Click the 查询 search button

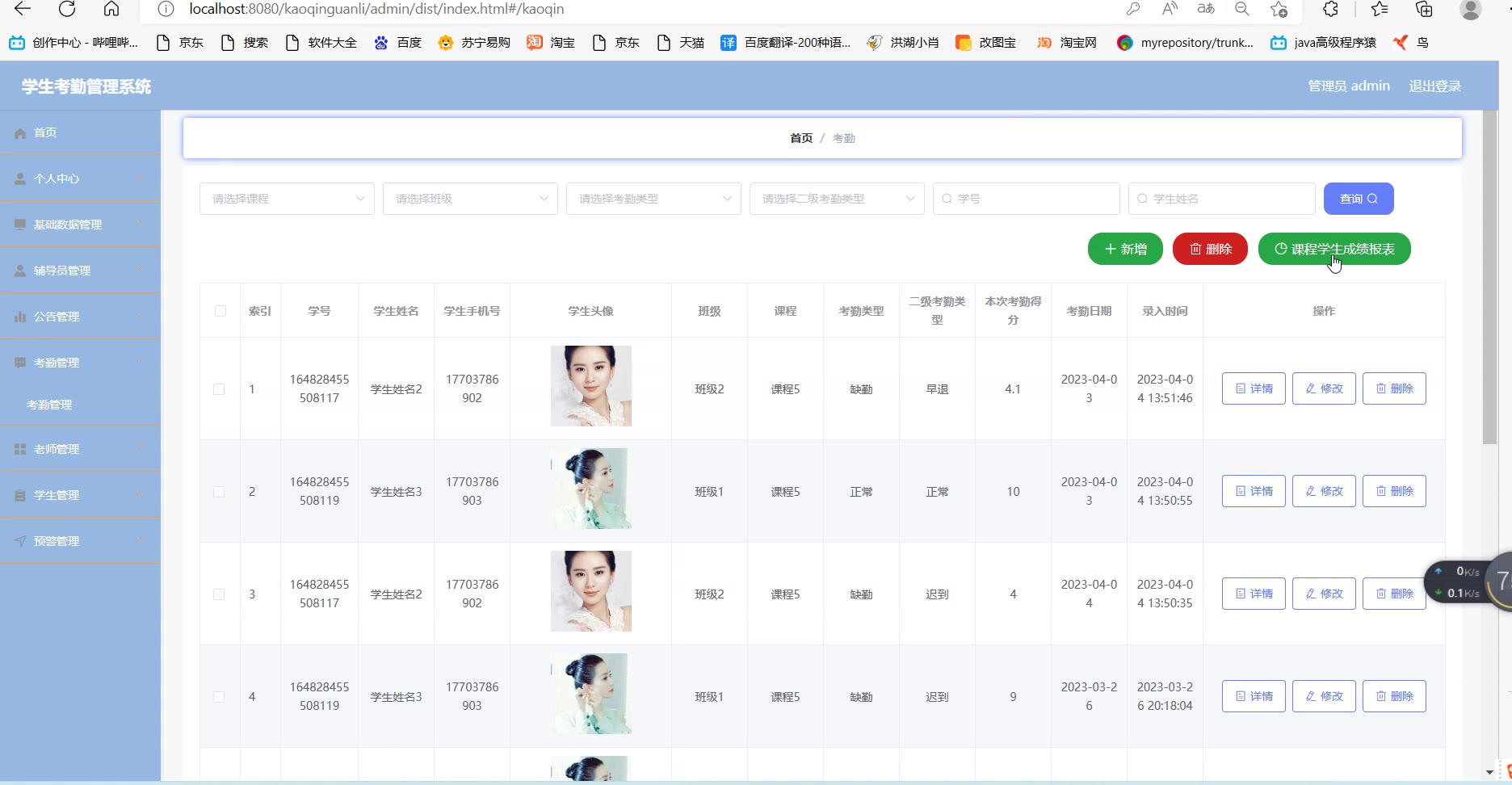(1359, 199)
